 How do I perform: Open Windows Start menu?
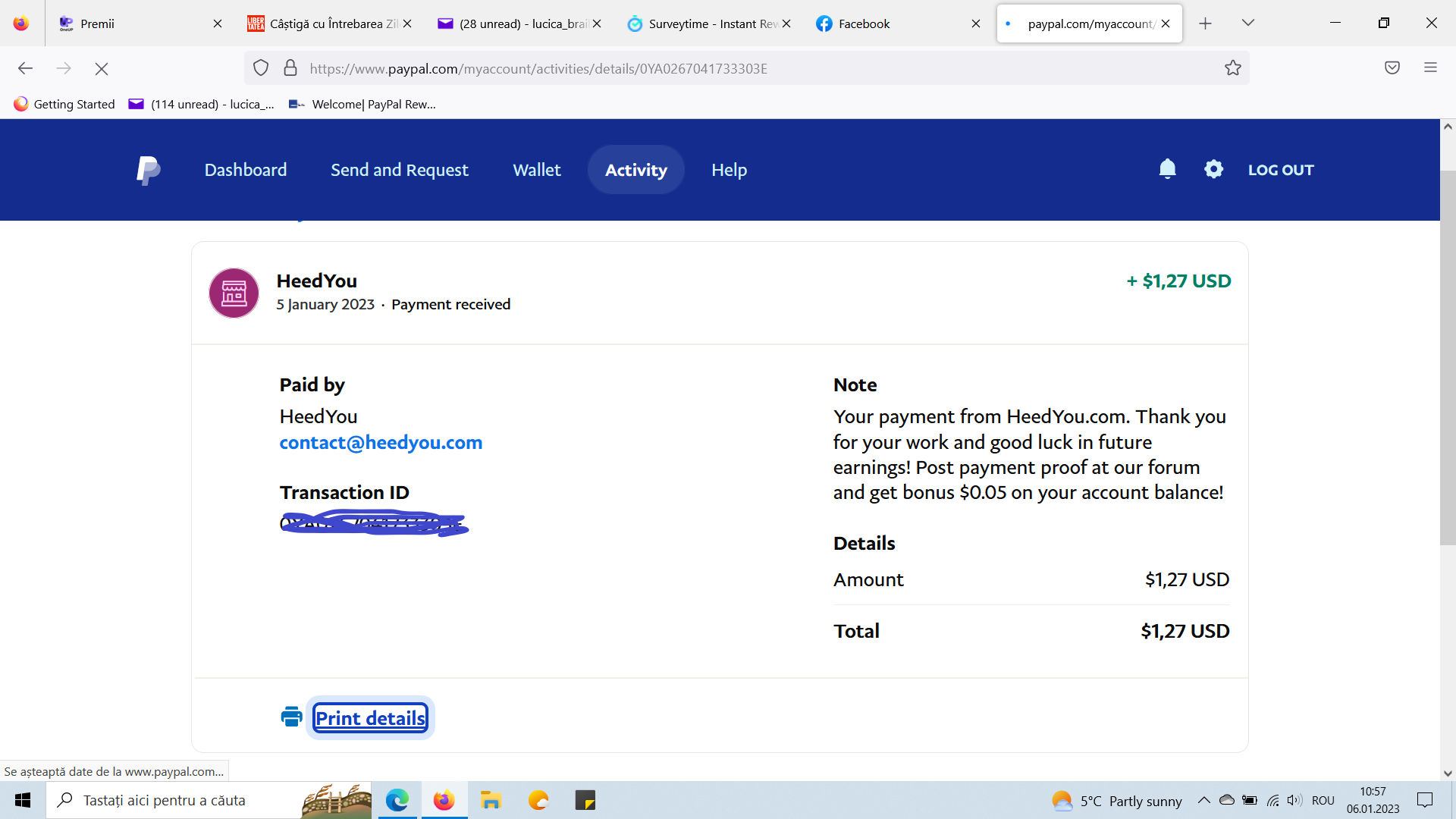click(x=23, y=800)
